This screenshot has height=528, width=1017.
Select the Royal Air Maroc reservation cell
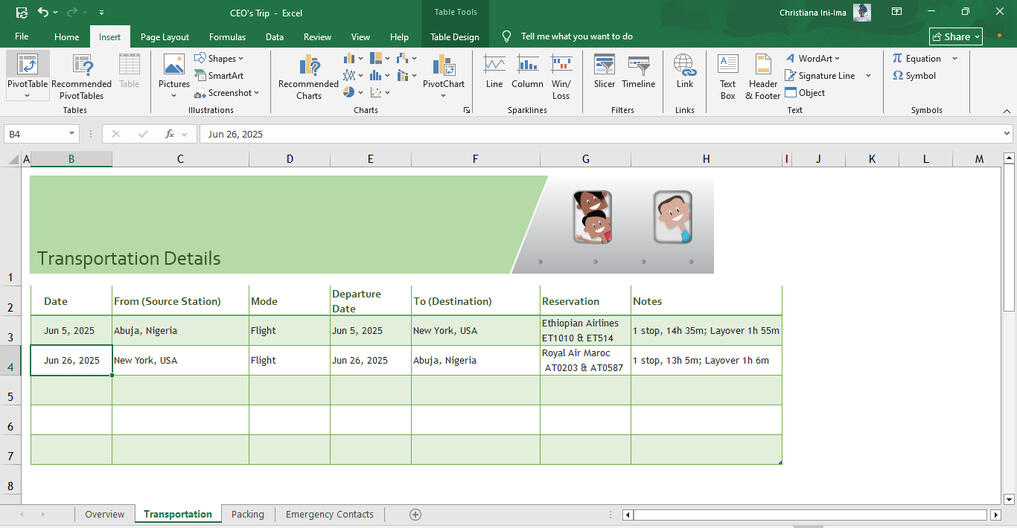(x=585, y=360)
